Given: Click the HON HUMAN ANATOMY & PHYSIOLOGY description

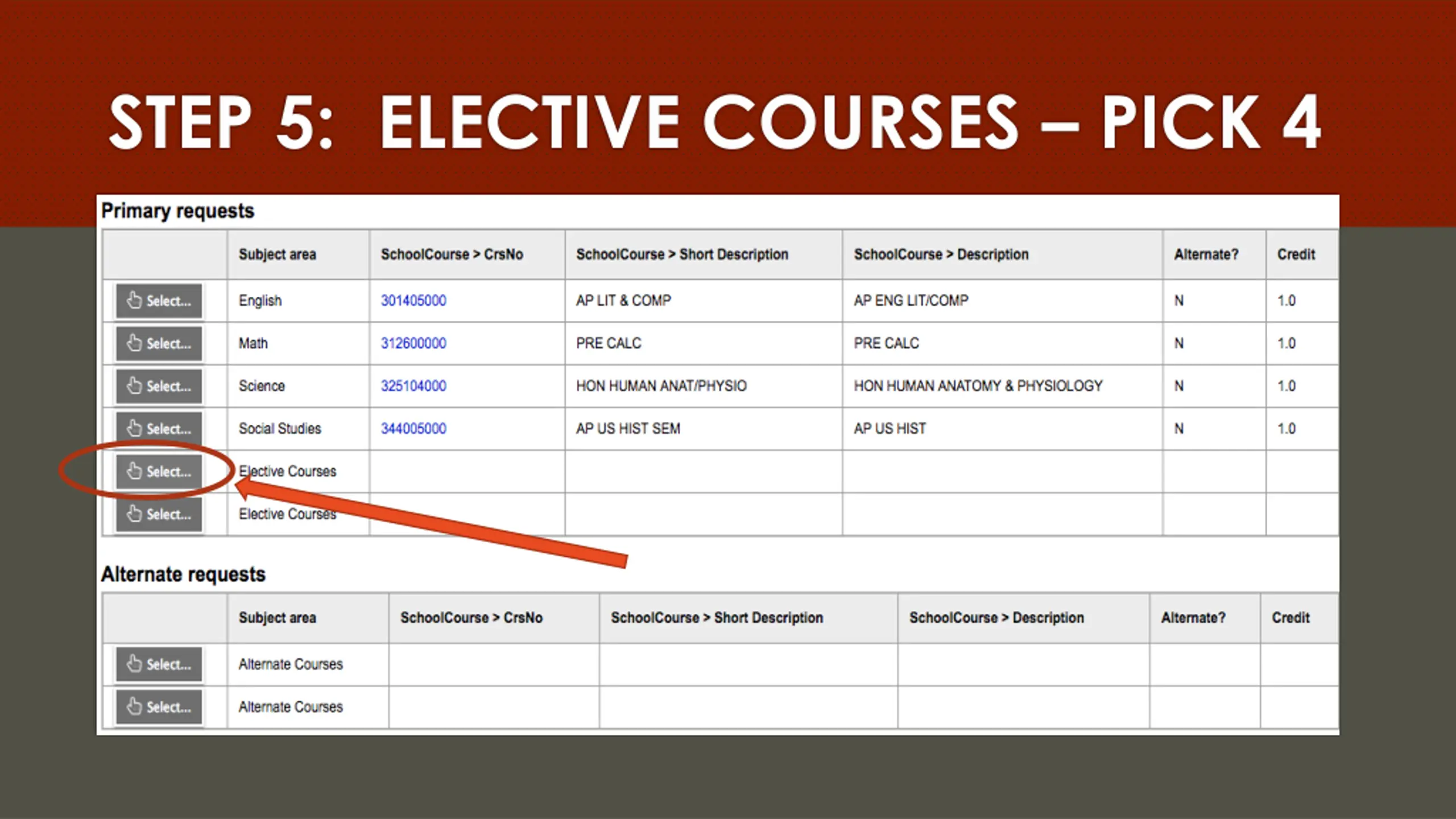Looking at the screenshot, I should click(978, 386).
